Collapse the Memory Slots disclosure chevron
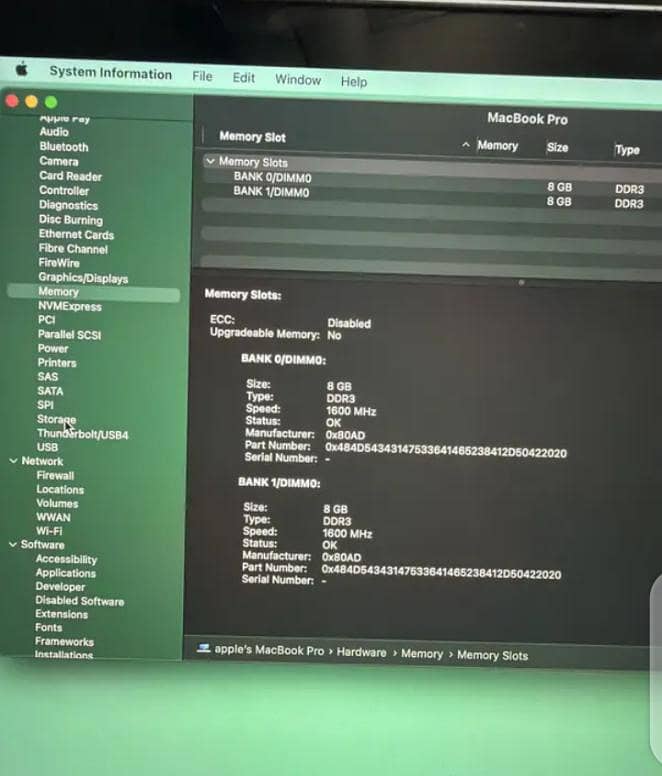Viewport: 662px width, 776px height. (x=211, y=161)
